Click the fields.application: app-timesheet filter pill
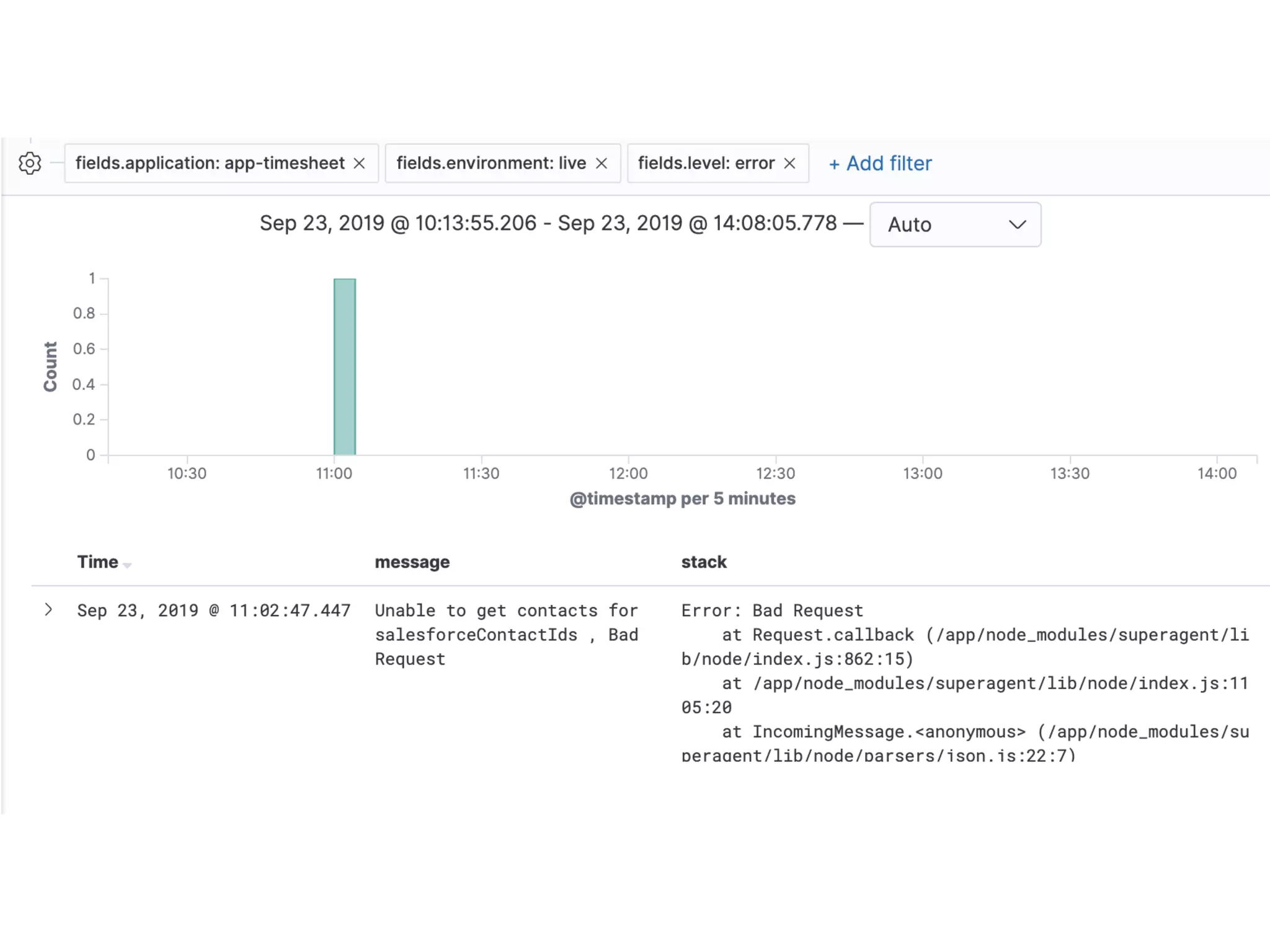 click(210, 163)
